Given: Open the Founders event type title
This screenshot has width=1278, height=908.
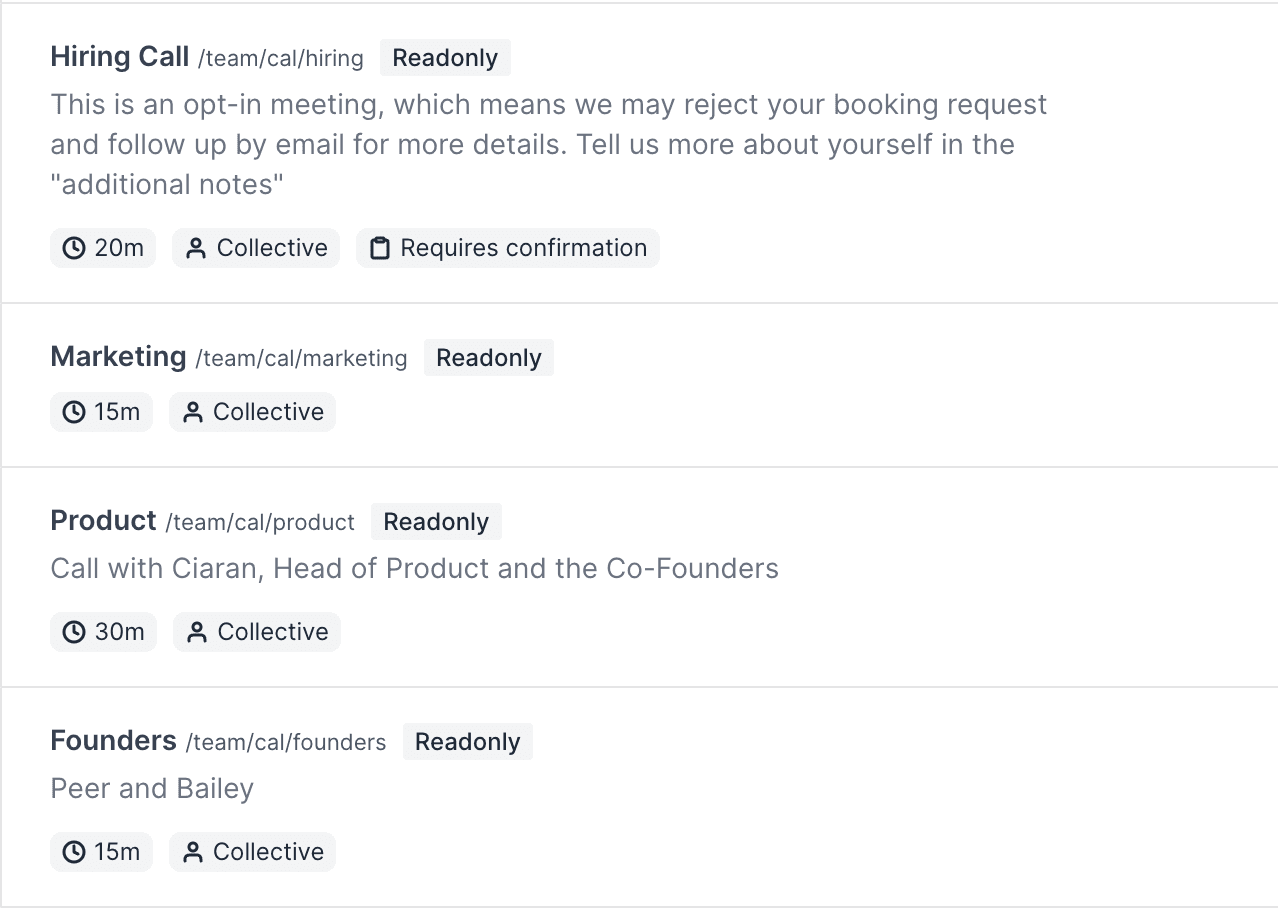Looking at the screenshot, I should (114, 741).
